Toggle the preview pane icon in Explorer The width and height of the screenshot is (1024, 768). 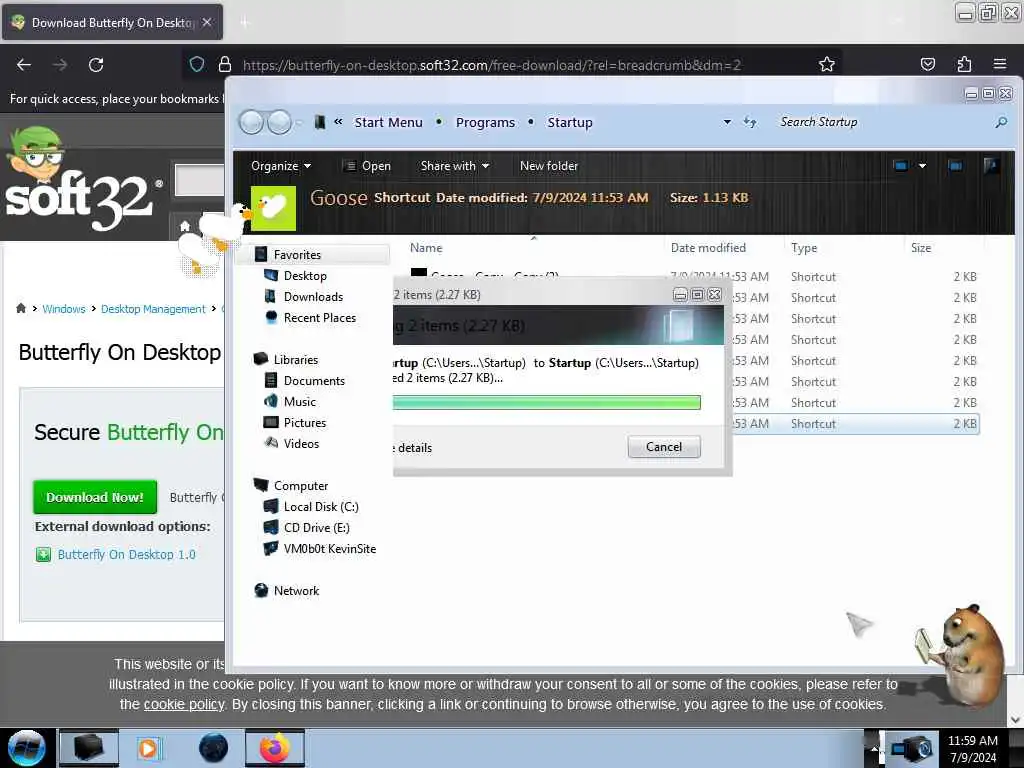pos(955,166)
